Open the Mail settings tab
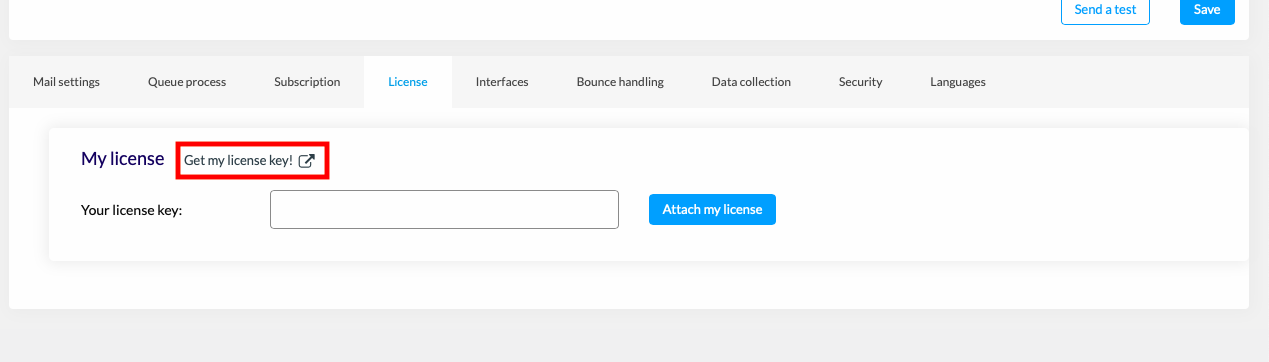The width and height of the screenshot is (1269, 362). point(66,82)
